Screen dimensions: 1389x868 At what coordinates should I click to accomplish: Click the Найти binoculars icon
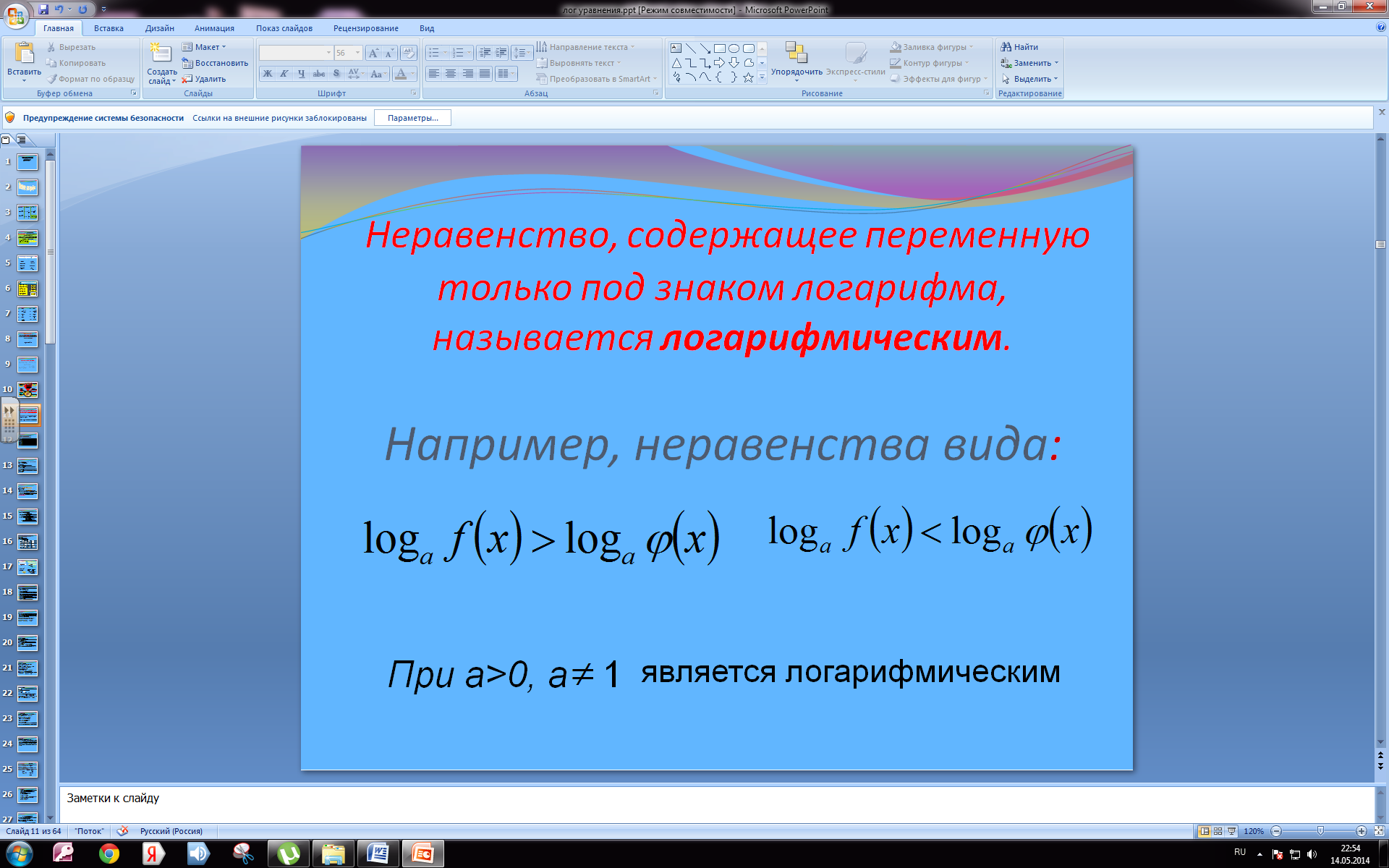tap(1006, 47)
